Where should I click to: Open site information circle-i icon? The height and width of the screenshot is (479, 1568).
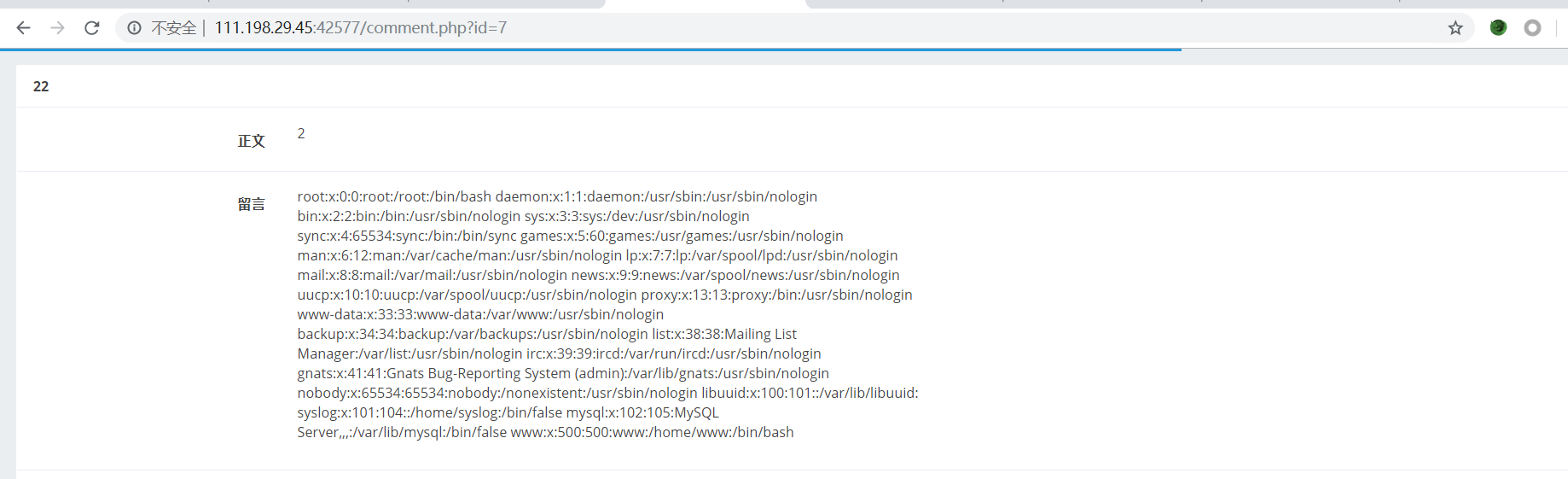point(134,28)
